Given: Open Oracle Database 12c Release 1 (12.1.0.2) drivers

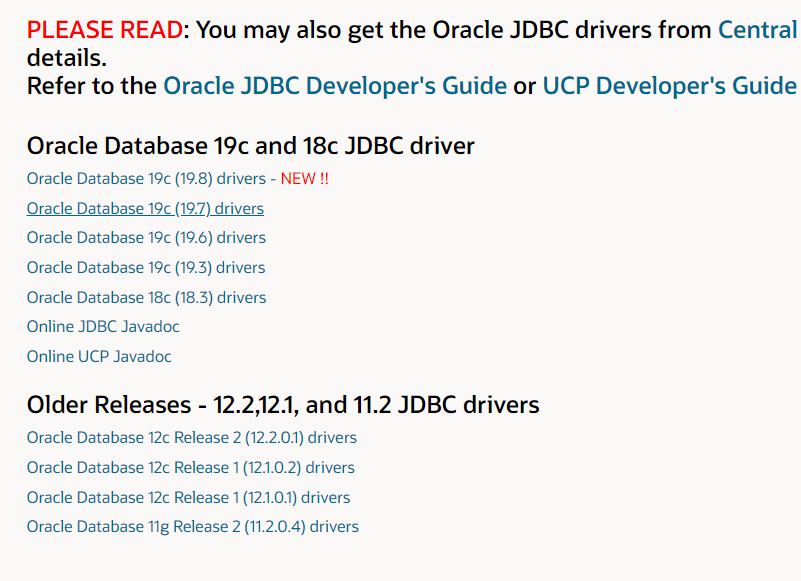Looking at the screenshot, I should click(191, 468).
